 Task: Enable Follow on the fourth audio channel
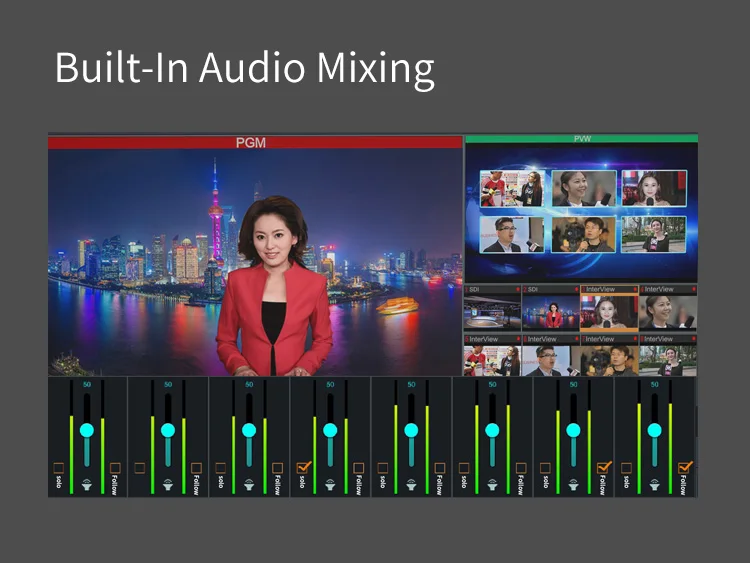pyautogui.click(x=358, y=468)
